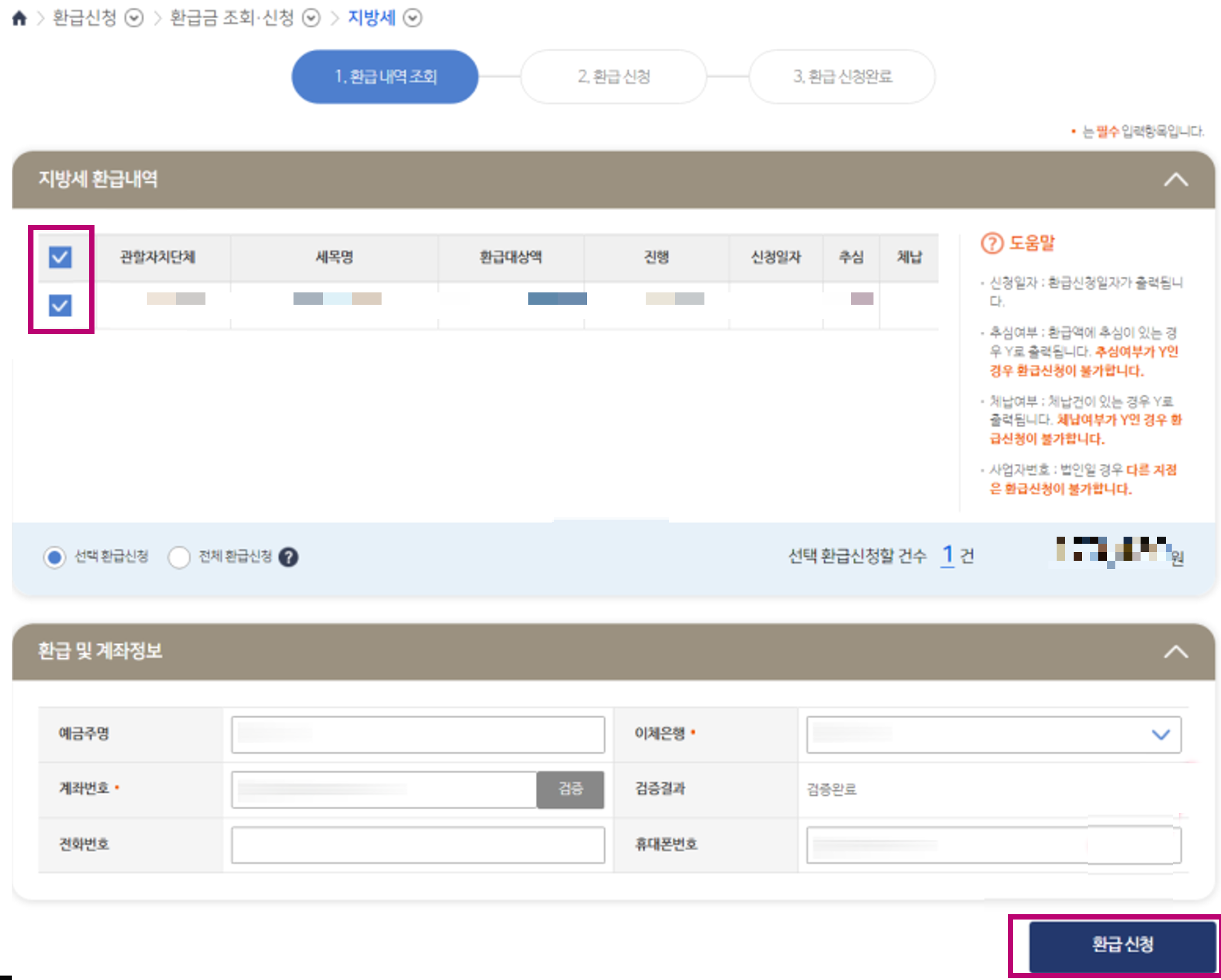1221x980 pixels.
Task: Open the 환급금 조회·신청 breadcrumb dropdown arrow
Action: pyautogui.click(x=311, y=18)
